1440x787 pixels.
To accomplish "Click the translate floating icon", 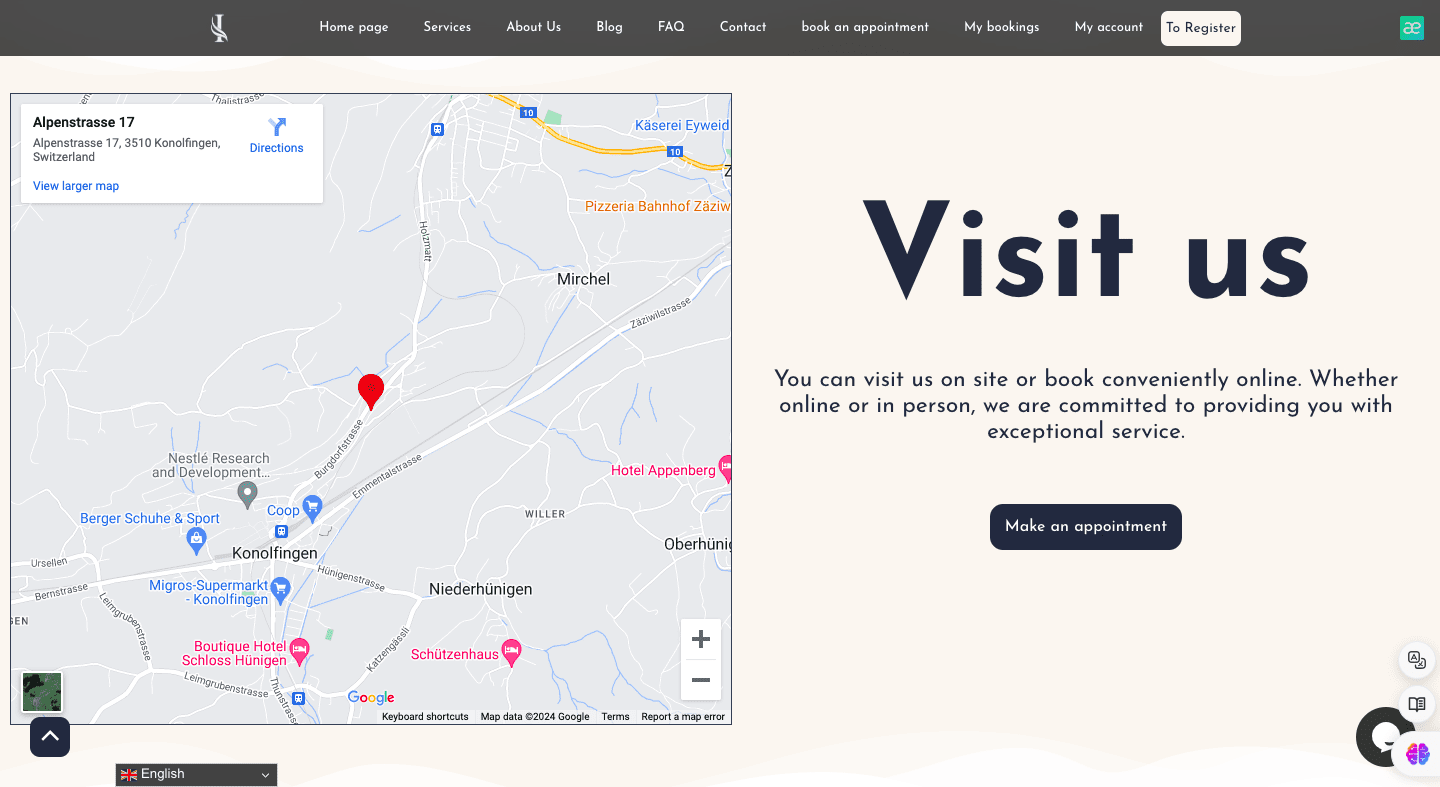I will tap(1417, 660).
